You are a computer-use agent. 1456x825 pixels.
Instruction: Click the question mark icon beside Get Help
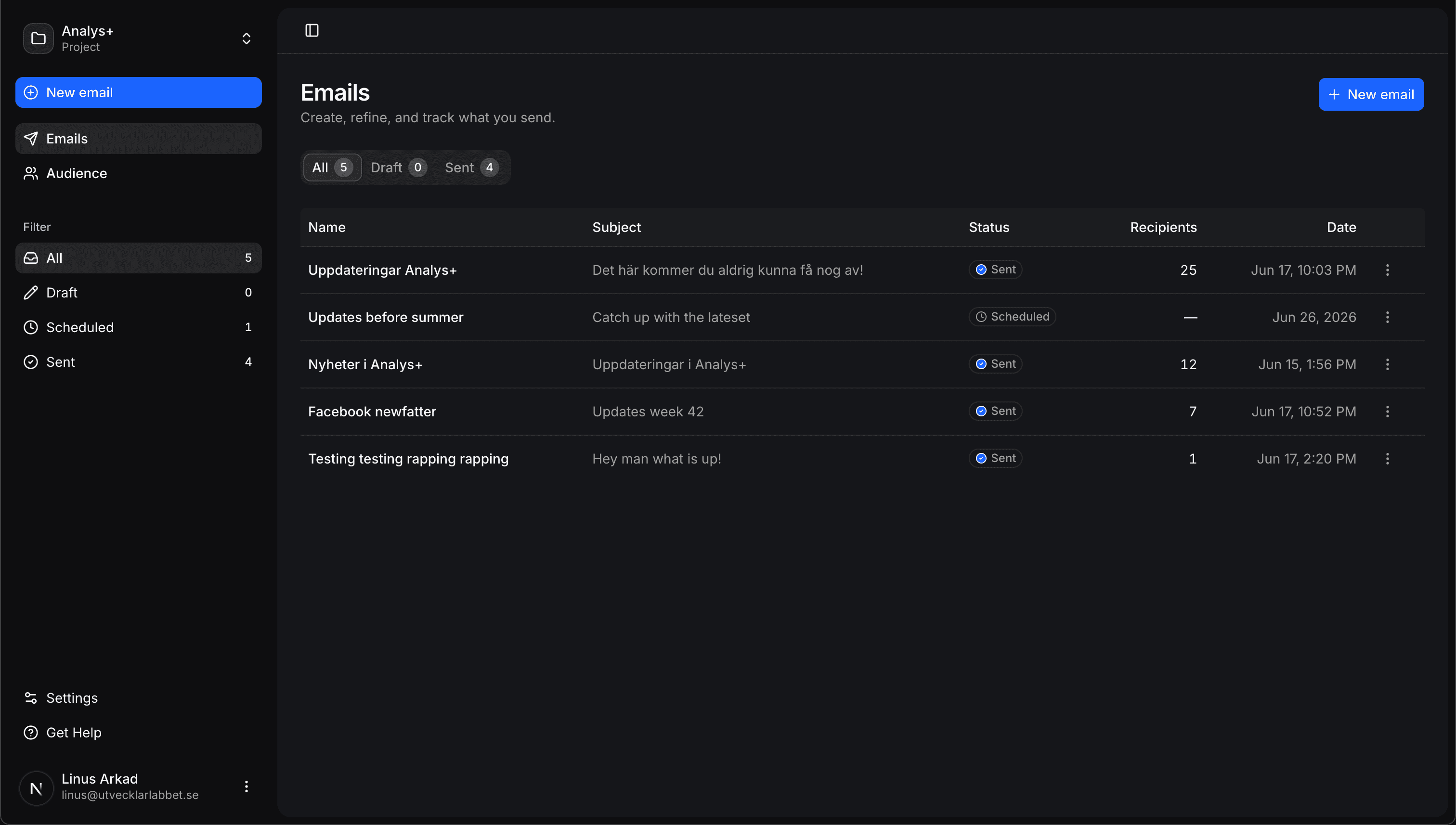[x=31, y=732]
